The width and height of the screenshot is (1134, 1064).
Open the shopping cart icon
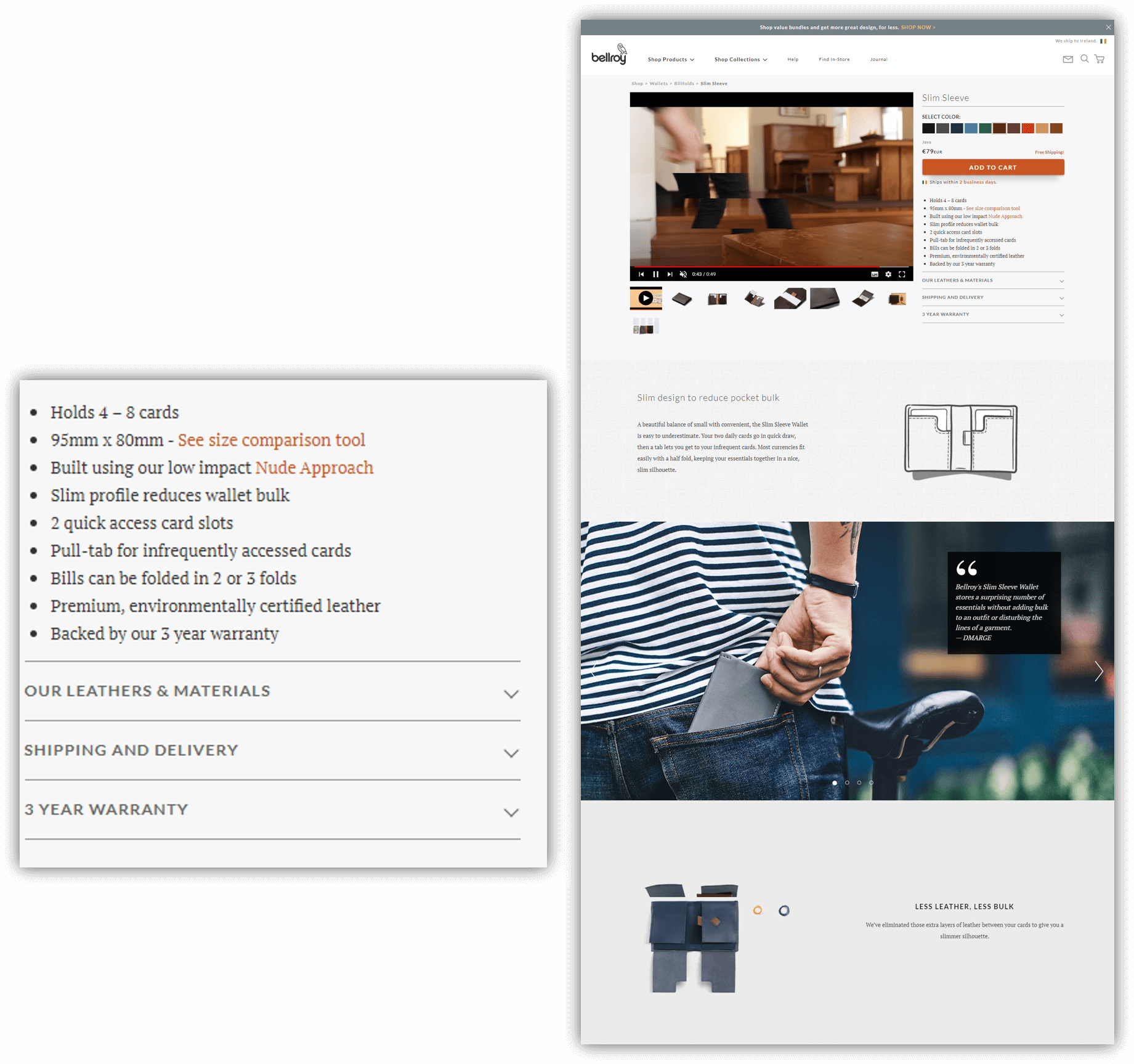point(1100,59)
